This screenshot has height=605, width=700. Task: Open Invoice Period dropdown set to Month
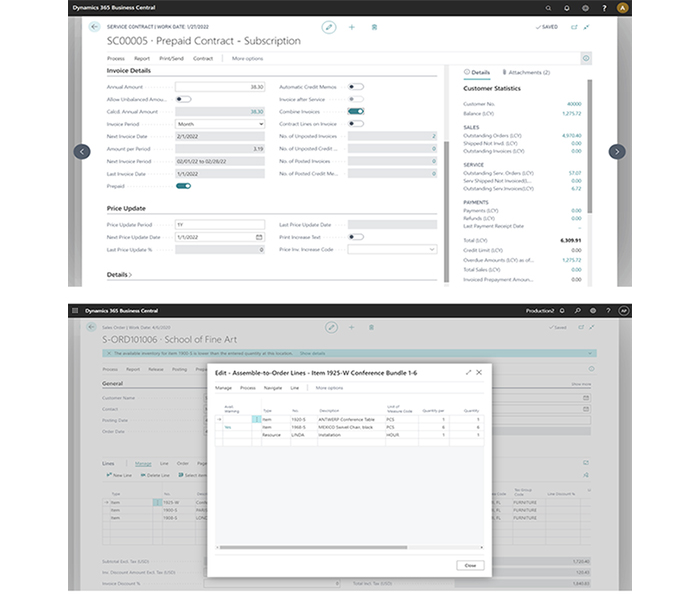point(220,124)
